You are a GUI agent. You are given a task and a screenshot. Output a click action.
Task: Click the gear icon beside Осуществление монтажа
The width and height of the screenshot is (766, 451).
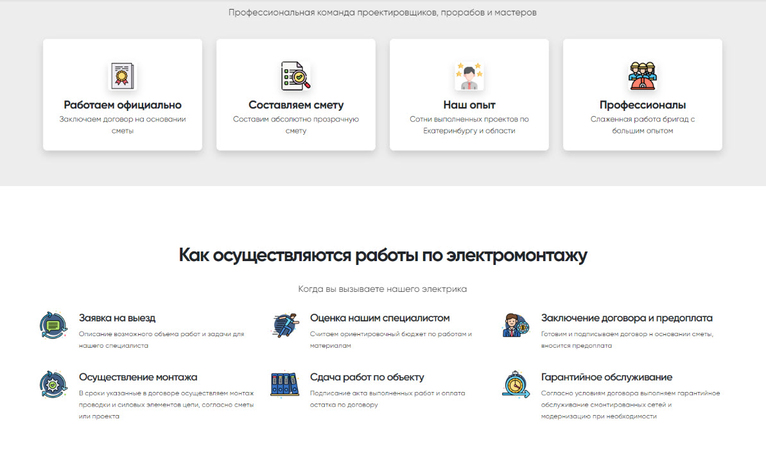click(53, 384)
